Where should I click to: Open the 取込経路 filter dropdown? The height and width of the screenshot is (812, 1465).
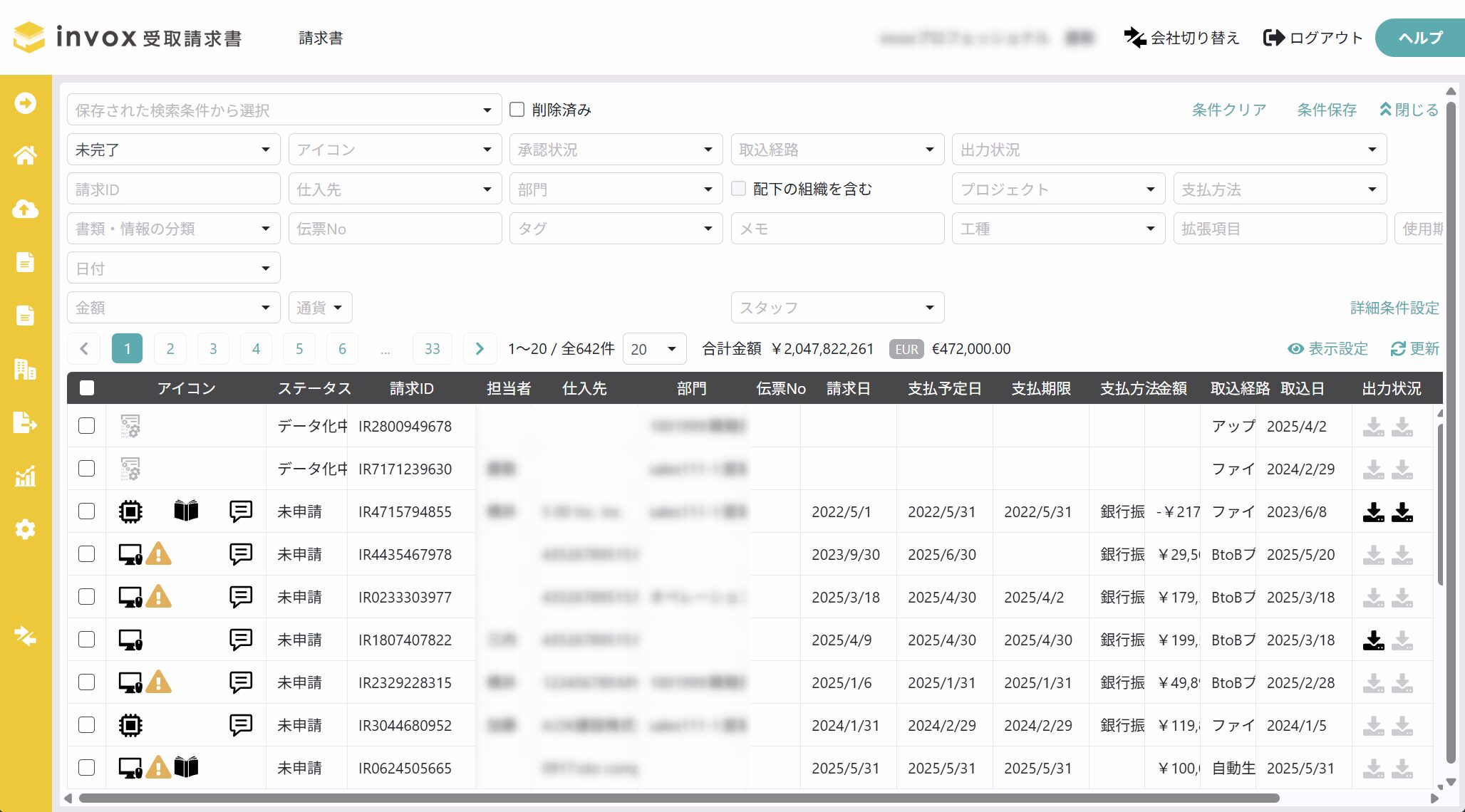pyautogui.click(x=837, y=150)
